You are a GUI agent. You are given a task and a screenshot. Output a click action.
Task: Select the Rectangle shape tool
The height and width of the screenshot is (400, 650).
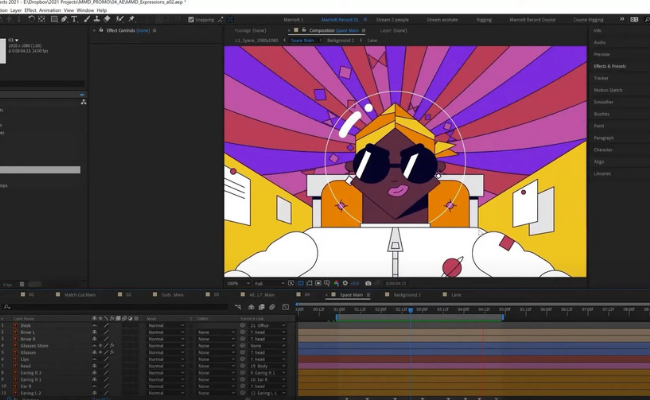[x=54, y=19]
